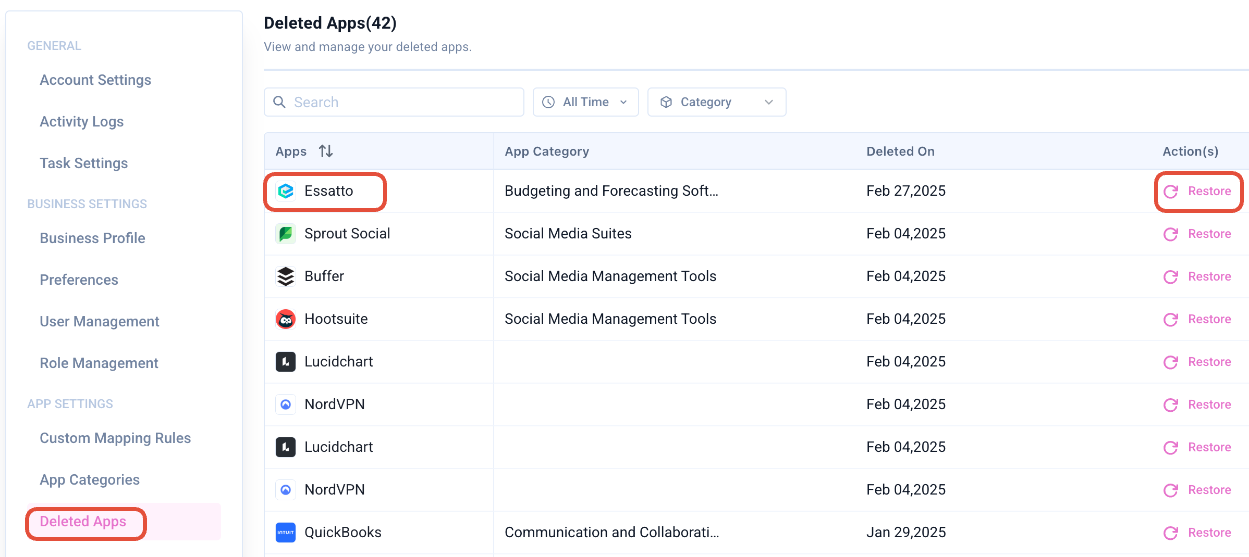The width and height of the screenshot is (1249, 557).
Task: Focus the Search apps input field
Action: click(x=394, y=102)
